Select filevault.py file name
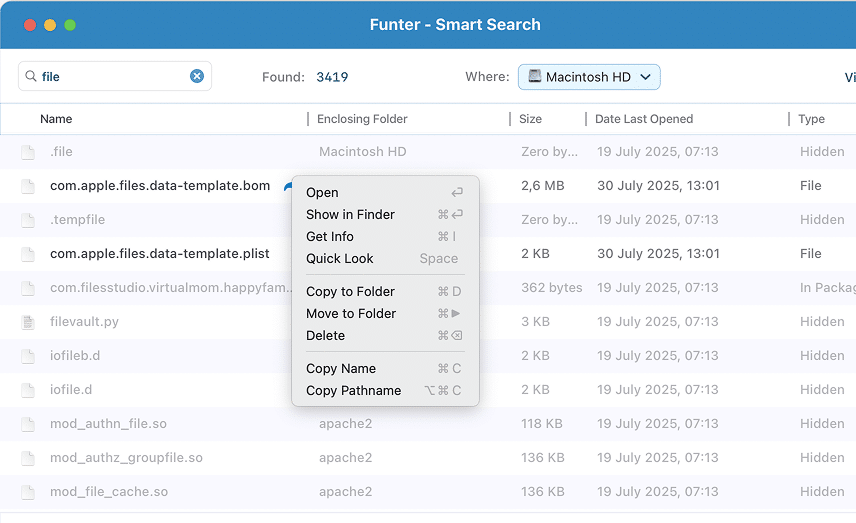 84,322
